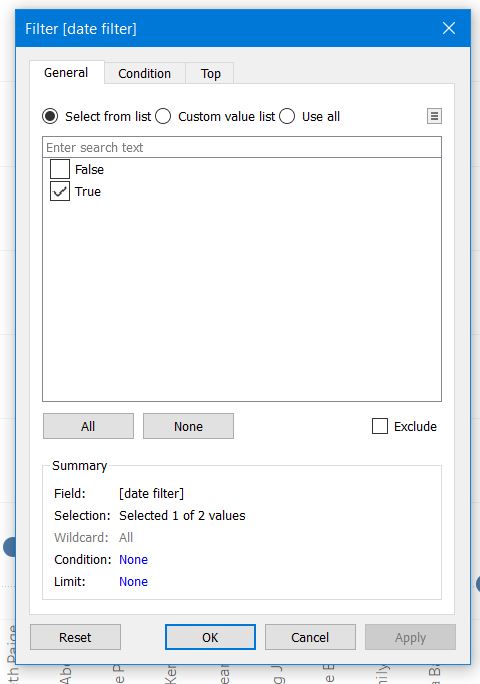This screenshot has height=684, width=480.
Task: Enable the Exclude checkbox
Action: click(x=380, y=426)
